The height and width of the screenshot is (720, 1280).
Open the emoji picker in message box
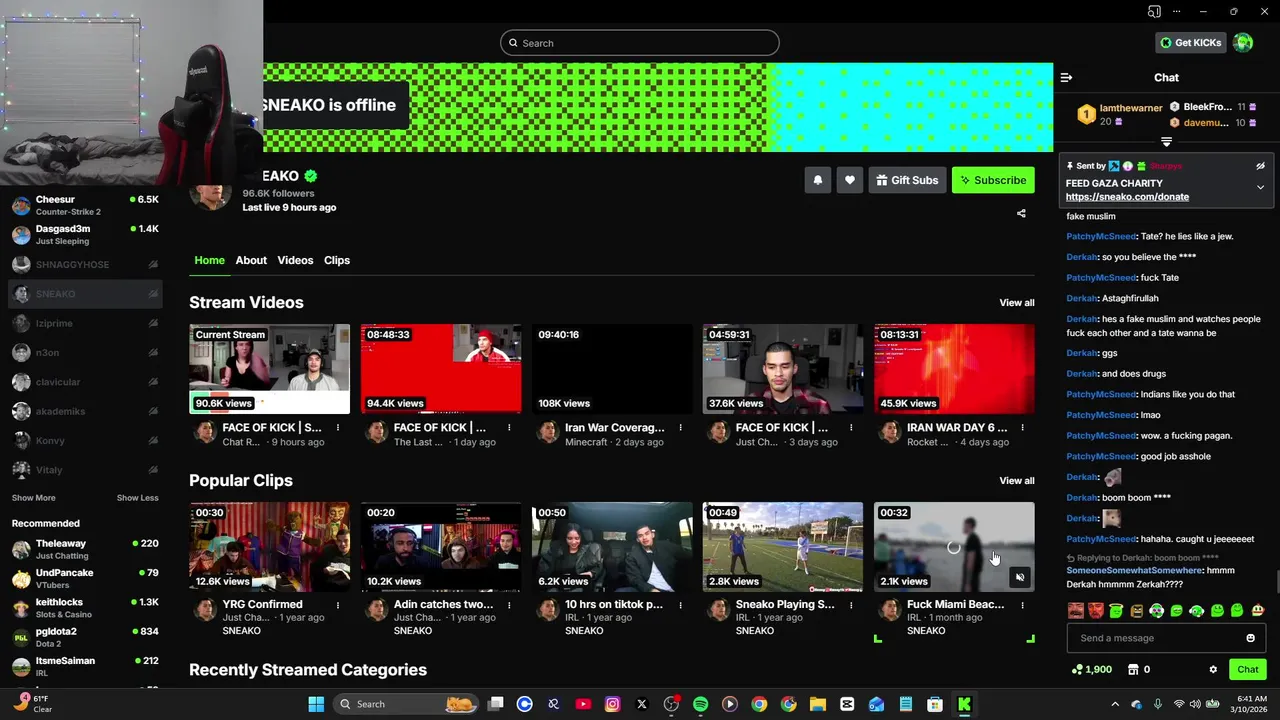pos(1250,638)
